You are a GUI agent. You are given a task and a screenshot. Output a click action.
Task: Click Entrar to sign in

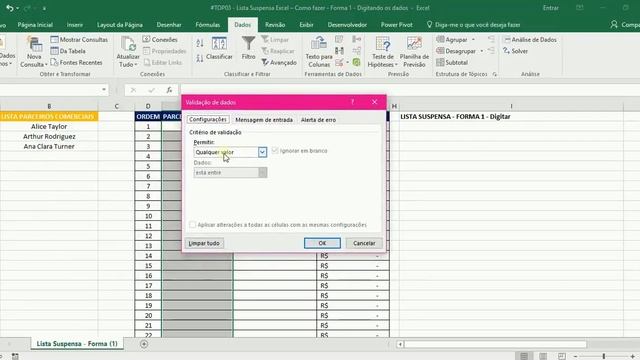pyautogui.click(x=550, y=8)
